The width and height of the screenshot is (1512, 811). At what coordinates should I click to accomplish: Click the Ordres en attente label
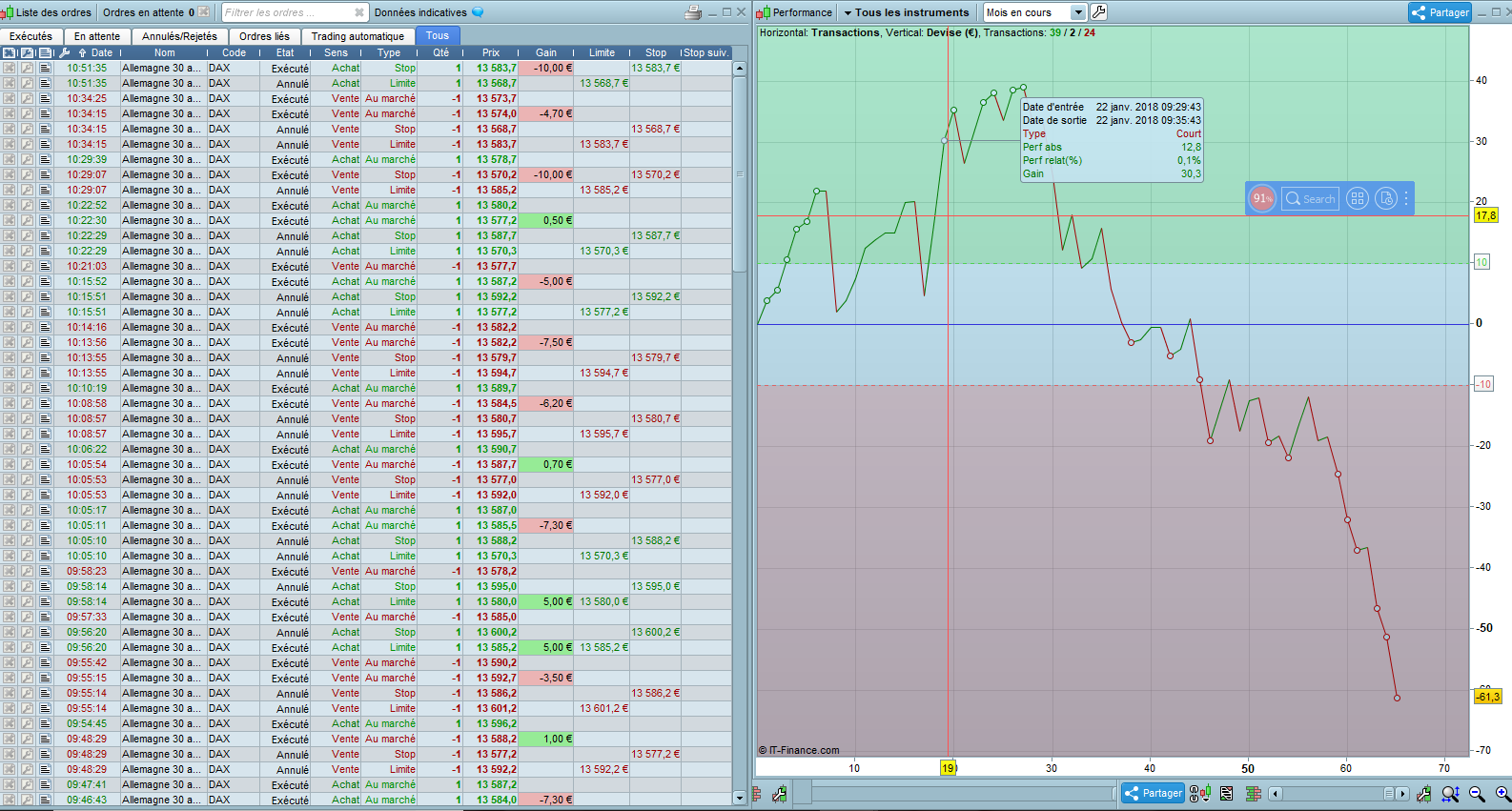pos(144,12)
